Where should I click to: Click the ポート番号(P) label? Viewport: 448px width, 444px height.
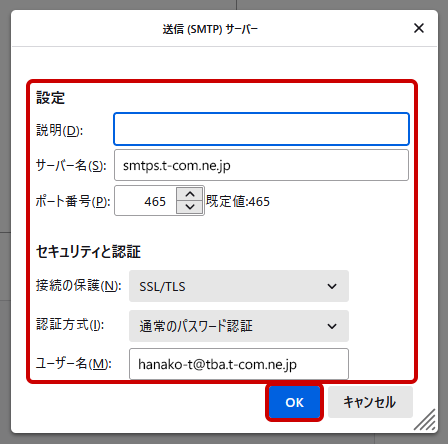click(73, 201)
